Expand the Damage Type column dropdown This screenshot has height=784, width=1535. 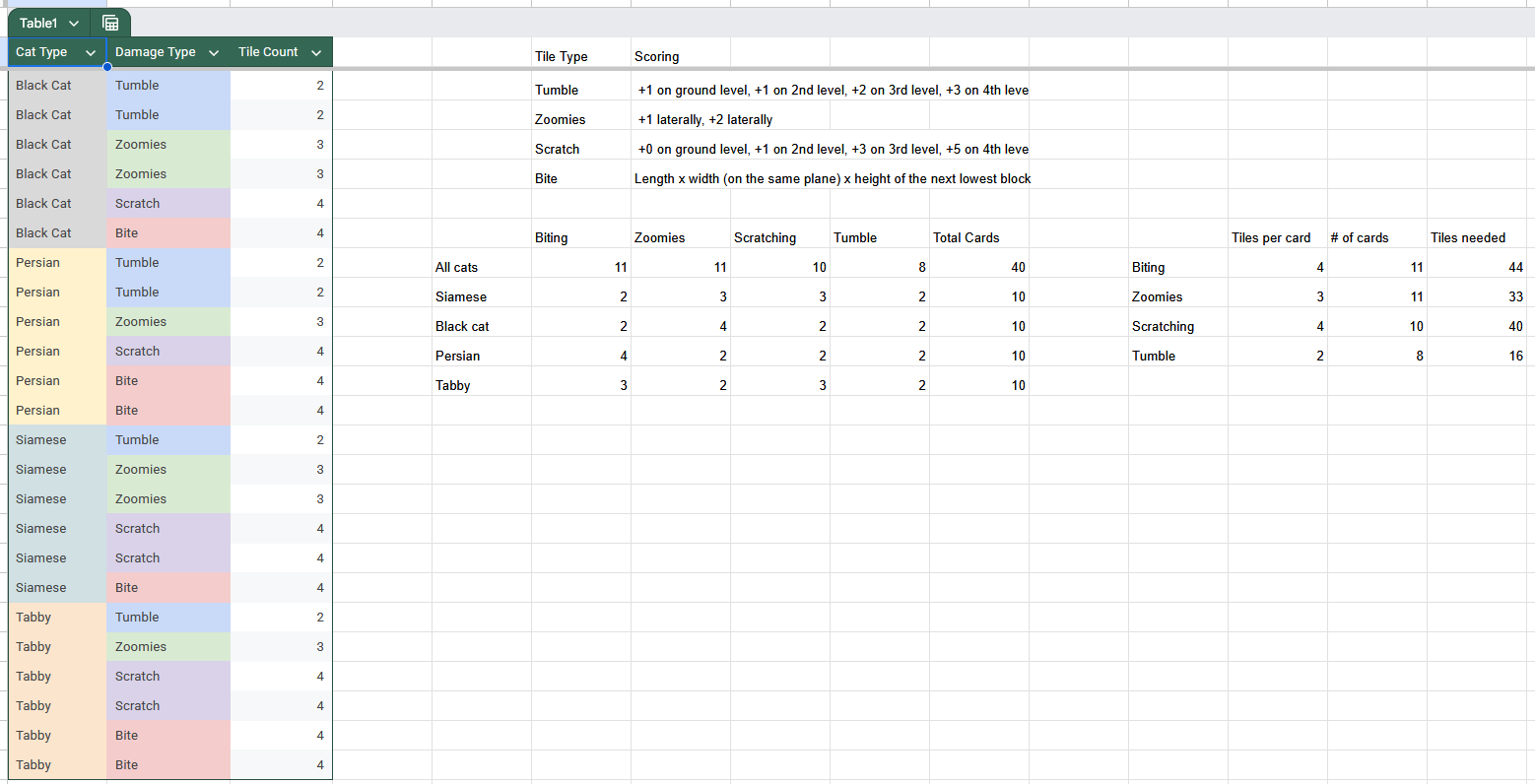pyautogui.click(x=214, y=53)
